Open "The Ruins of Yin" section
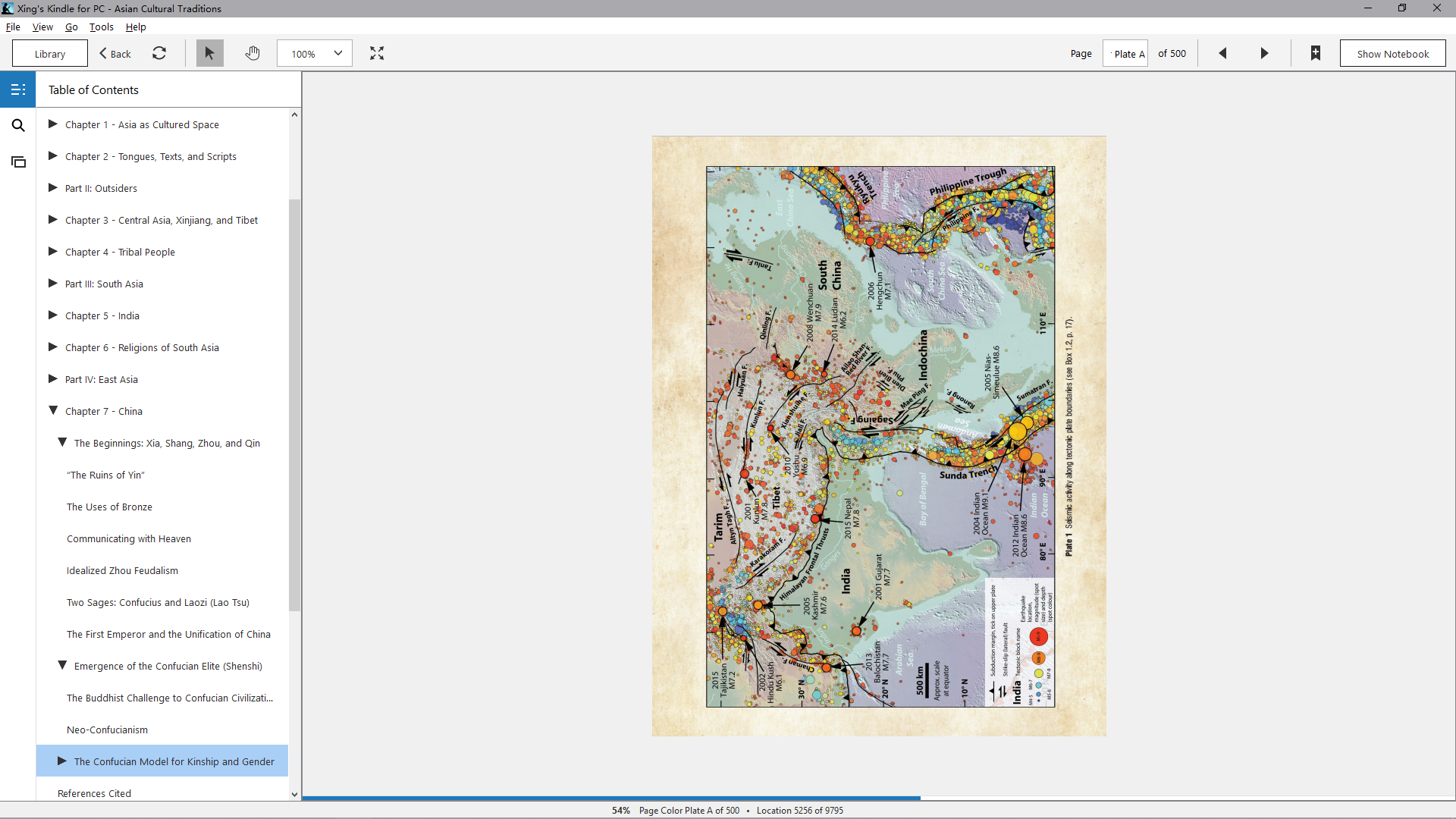Screen dimensions: 1456x819 pos(105,475)
